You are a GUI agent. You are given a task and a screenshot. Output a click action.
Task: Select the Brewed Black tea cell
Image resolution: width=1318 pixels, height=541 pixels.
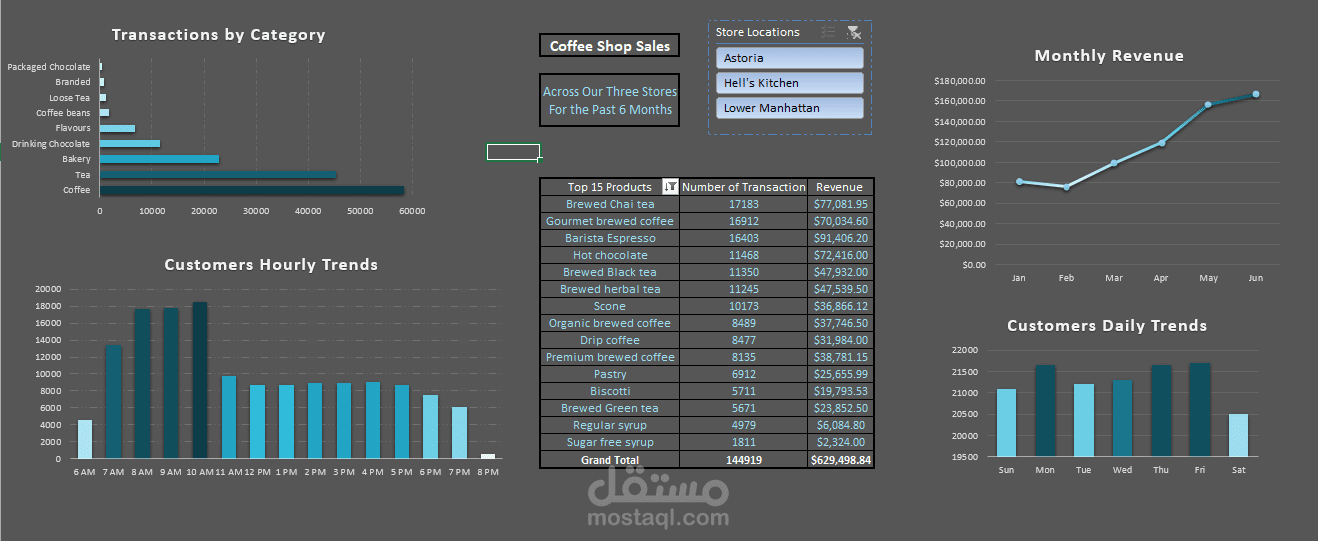point(610,272)
